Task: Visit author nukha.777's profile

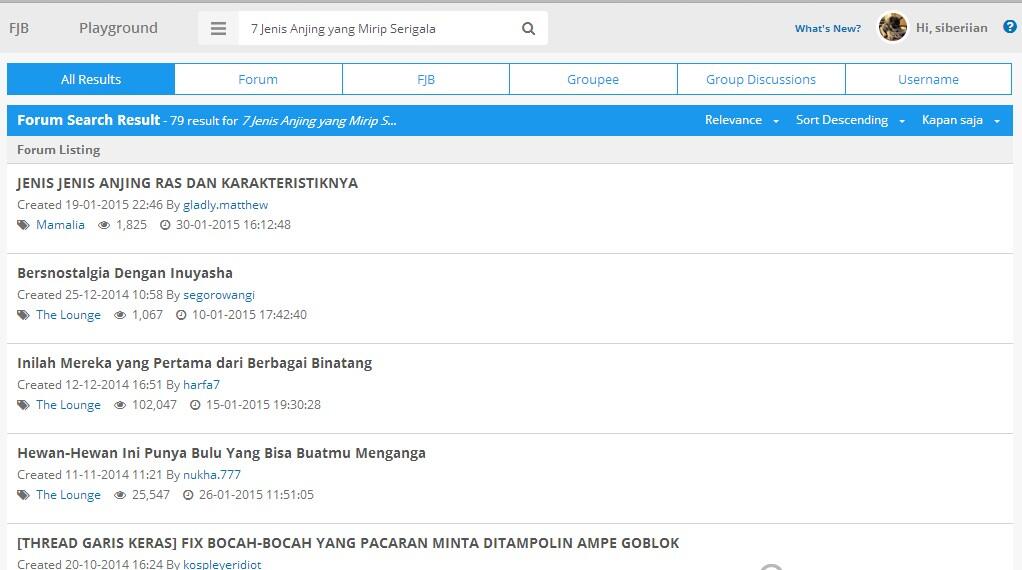Action: [212, 474]
